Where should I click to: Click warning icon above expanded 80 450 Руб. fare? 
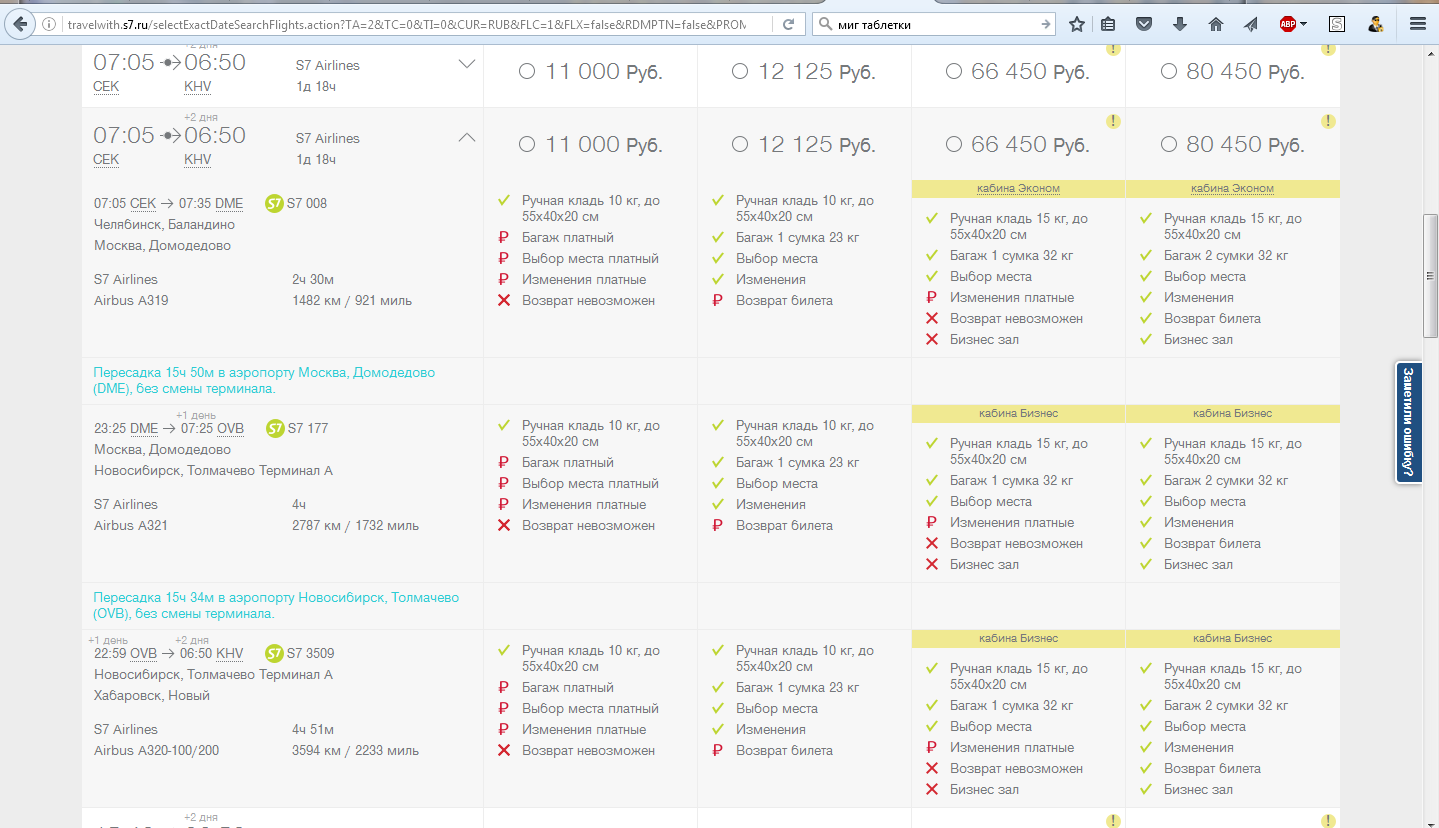point(1328,121)
